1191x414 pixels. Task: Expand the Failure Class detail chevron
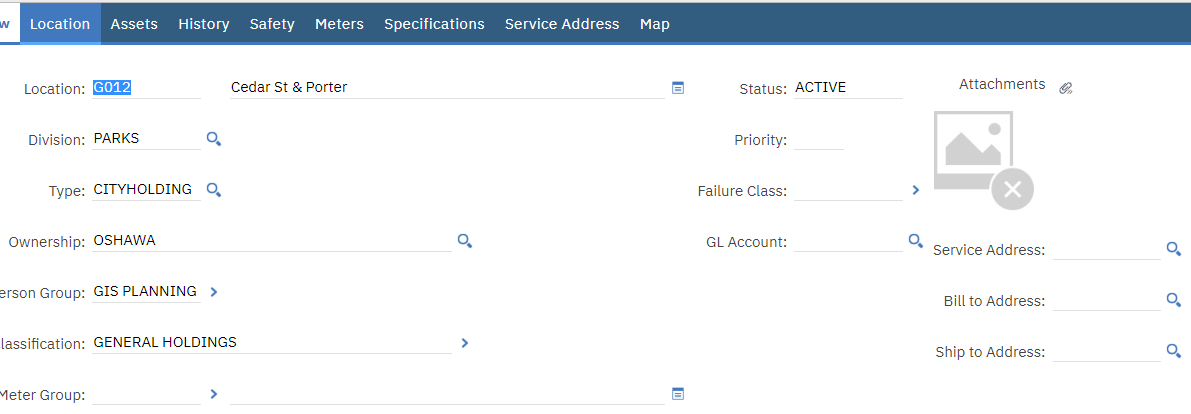pos(915,190)
